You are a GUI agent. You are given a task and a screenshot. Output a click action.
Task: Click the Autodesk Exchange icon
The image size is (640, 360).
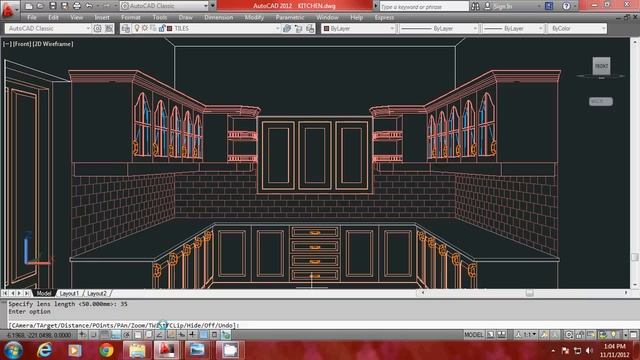(549, 6)
